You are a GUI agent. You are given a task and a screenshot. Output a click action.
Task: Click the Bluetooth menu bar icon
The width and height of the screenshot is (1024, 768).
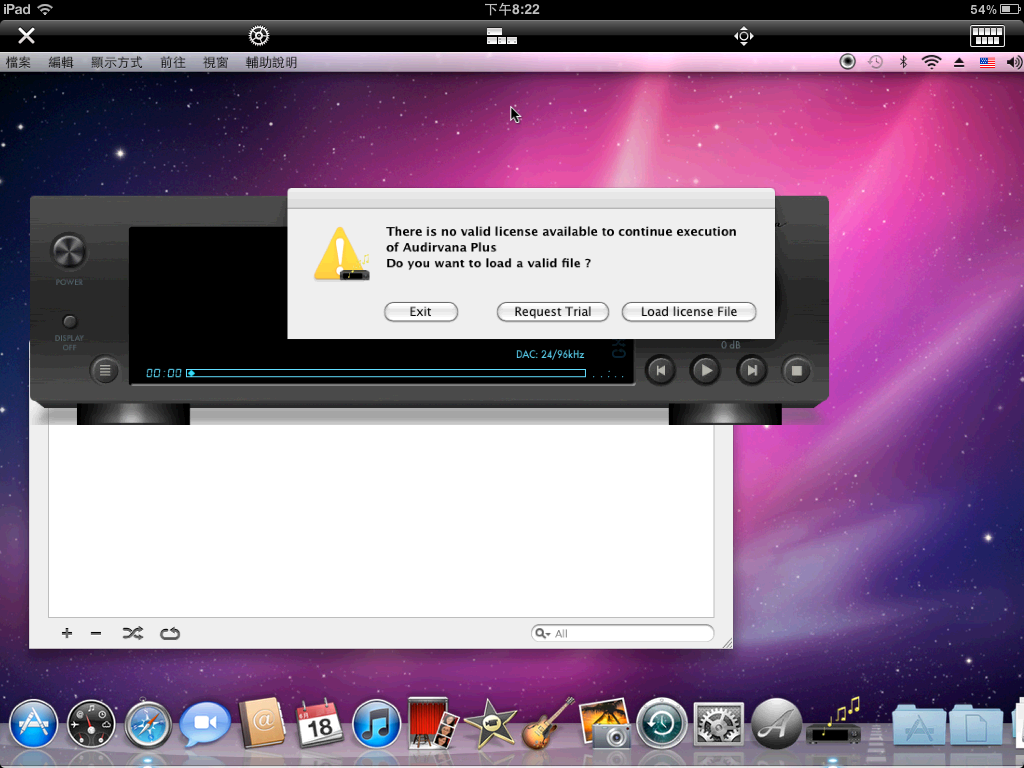click(x=903, y=62)
